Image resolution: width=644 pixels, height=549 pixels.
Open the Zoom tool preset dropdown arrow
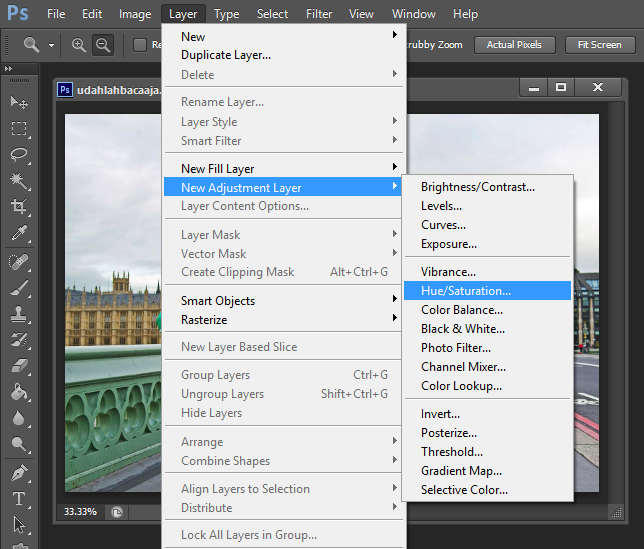(51, 45)
